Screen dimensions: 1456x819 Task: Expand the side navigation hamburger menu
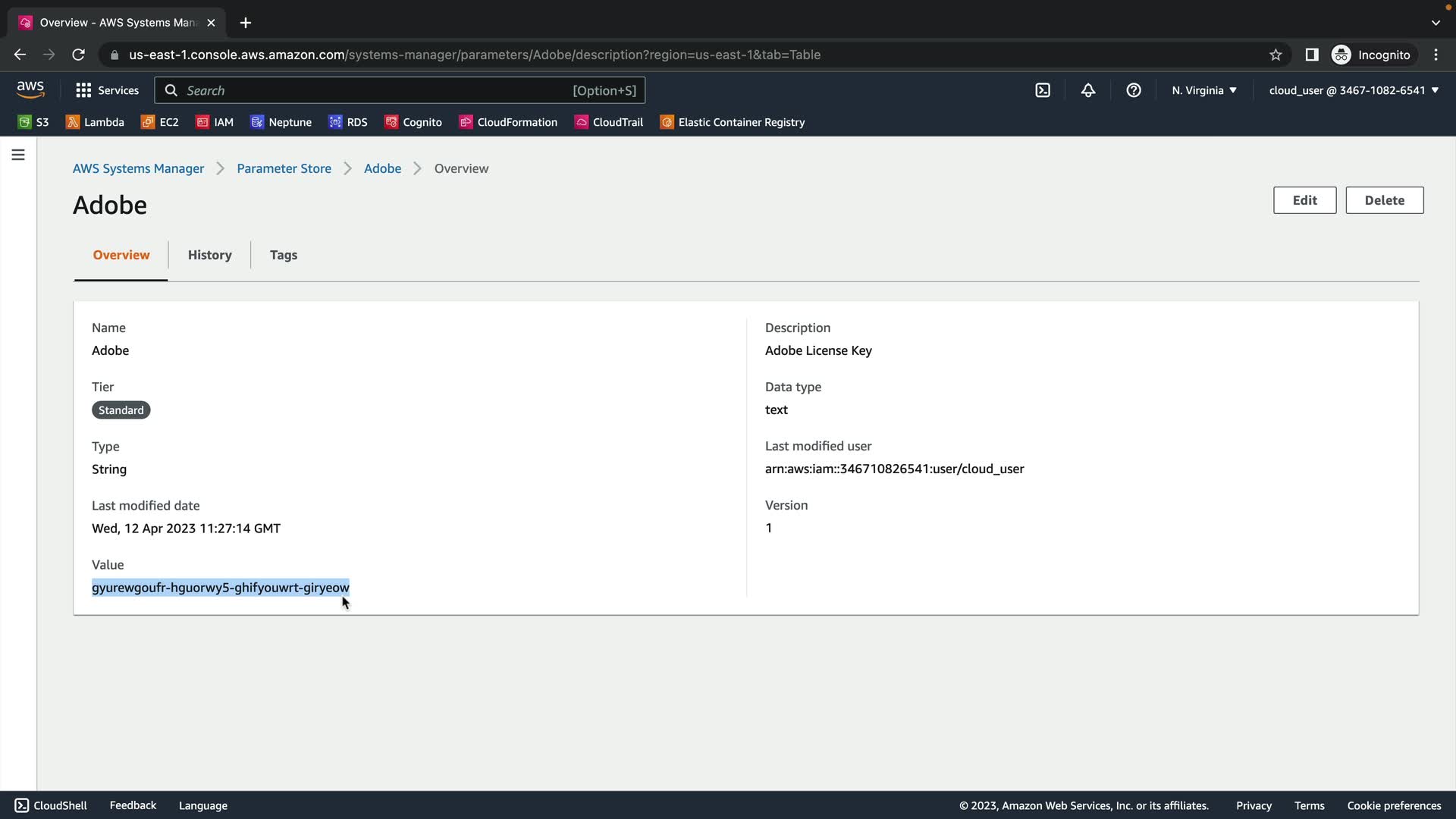(x=18, y=155)
